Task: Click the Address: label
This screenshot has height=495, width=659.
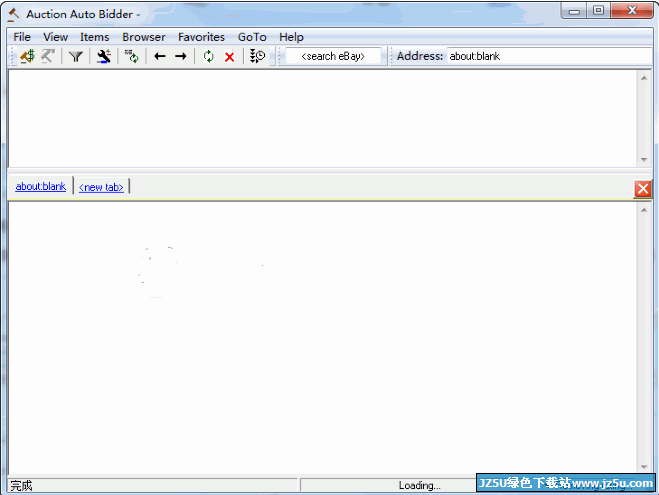Action: (419, 56)
